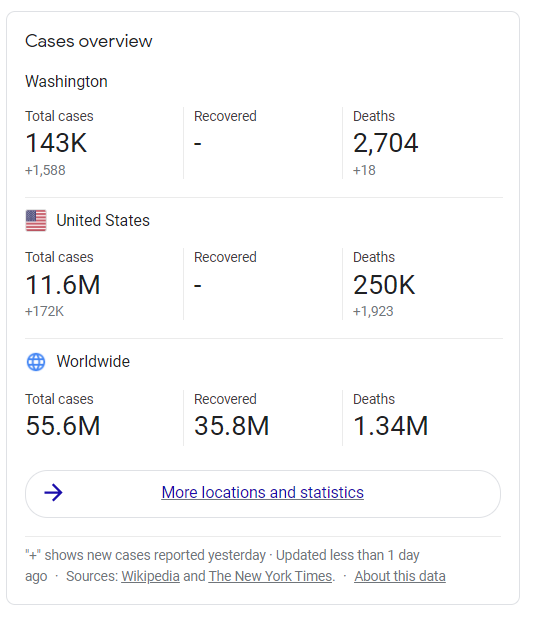Select the Worldwide heading label
The image size is (539, 621).
coord(93,362)
